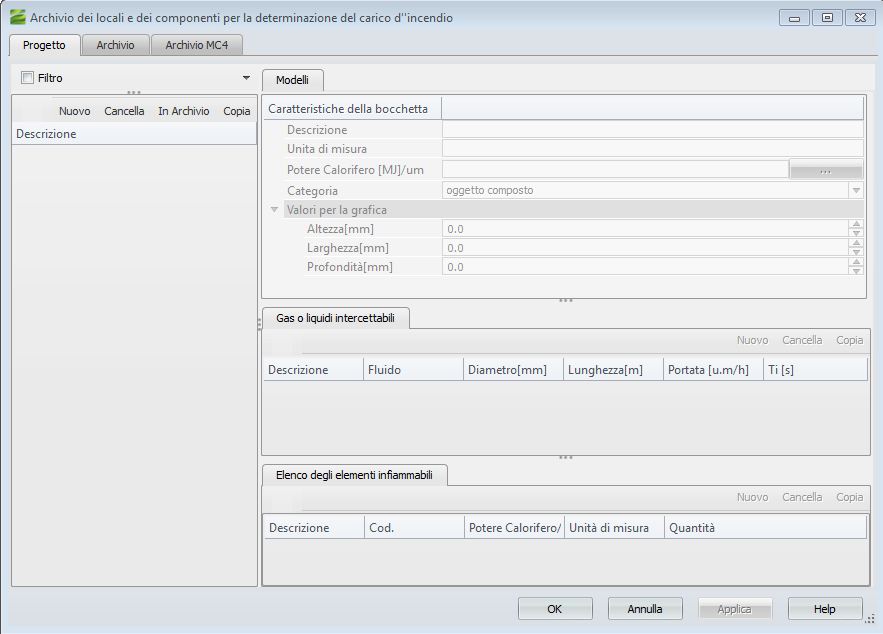Click In Archivio in the left toolbar
883x634 pixels.
click(183, 111)
